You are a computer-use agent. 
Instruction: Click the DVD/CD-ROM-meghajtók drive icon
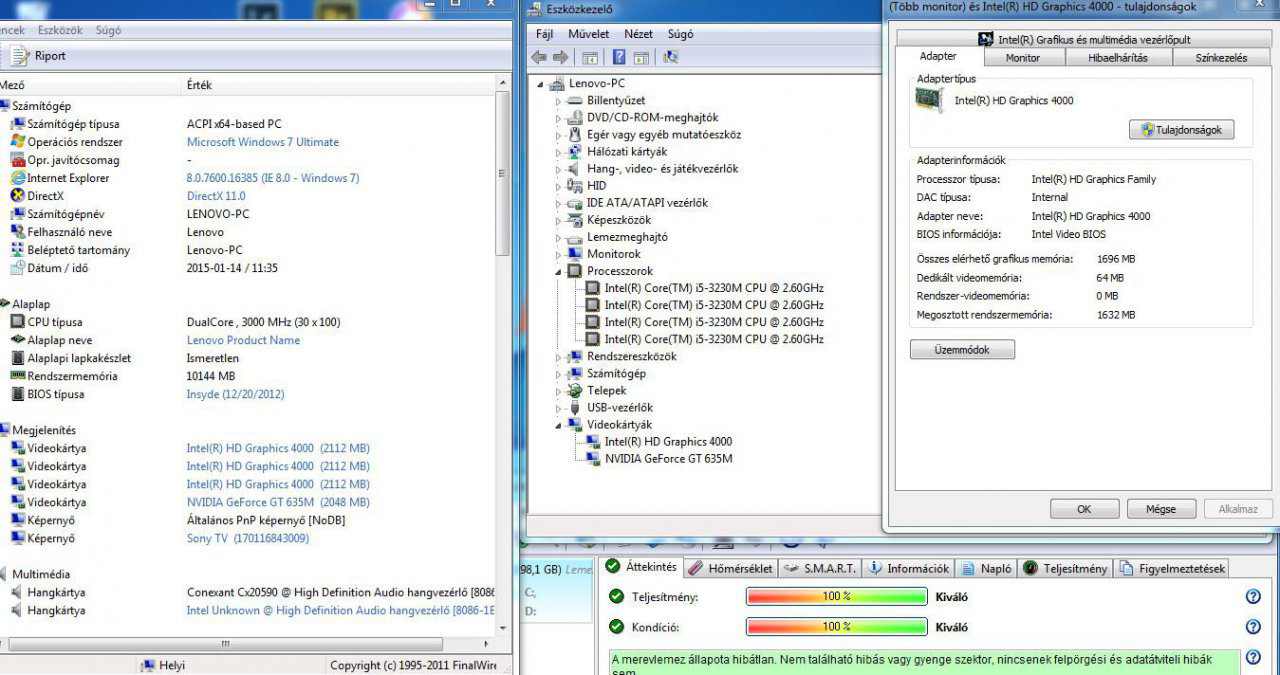coord(575,118)
